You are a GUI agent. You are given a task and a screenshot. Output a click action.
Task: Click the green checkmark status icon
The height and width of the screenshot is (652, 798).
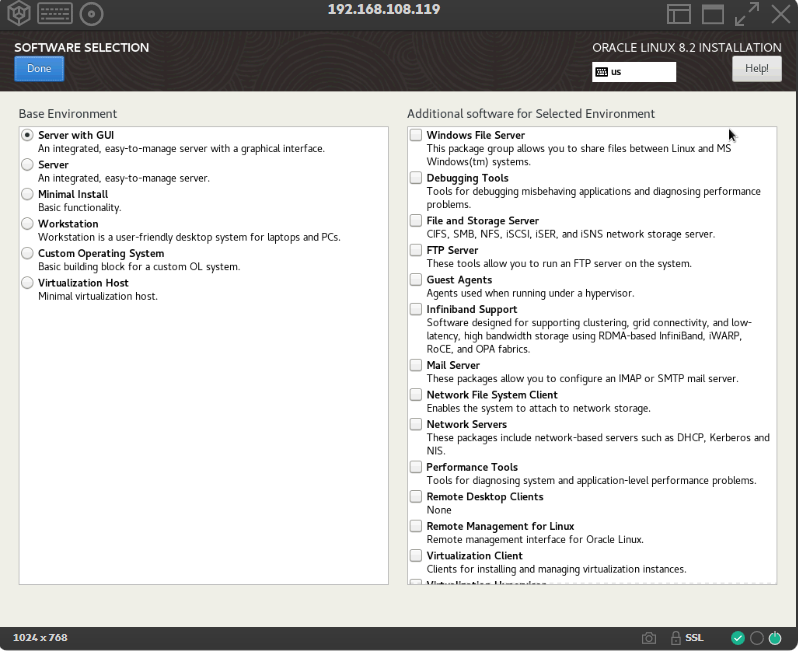click(737, 638)
